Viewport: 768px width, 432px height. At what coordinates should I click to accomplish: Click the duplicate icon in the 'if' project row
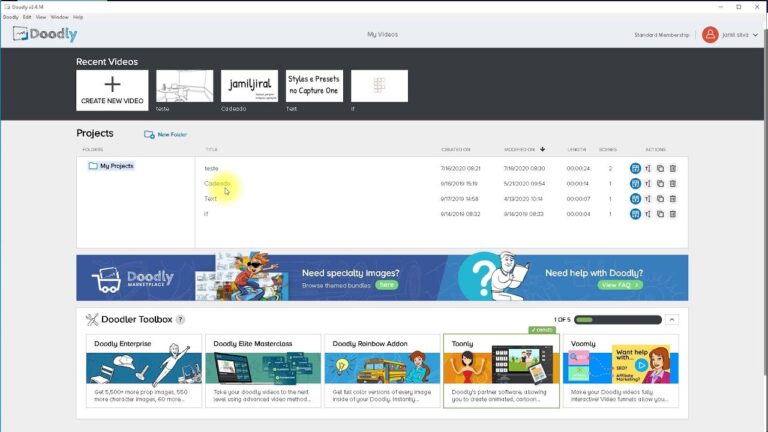pos(660,214)
